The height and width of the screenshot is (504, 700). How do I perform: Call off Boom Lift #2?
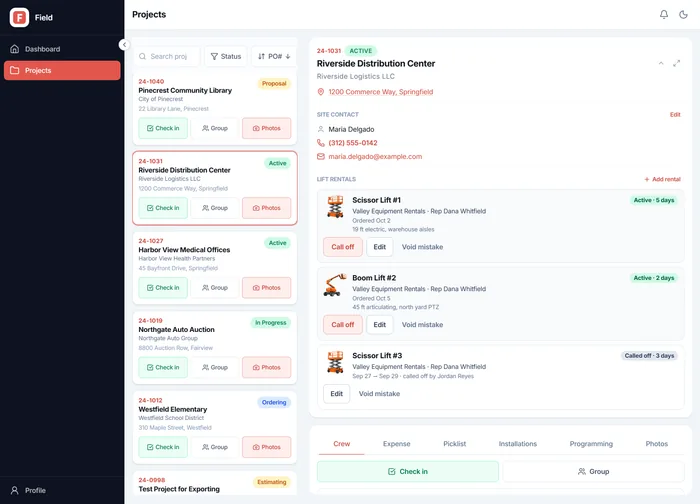(342, 325)
